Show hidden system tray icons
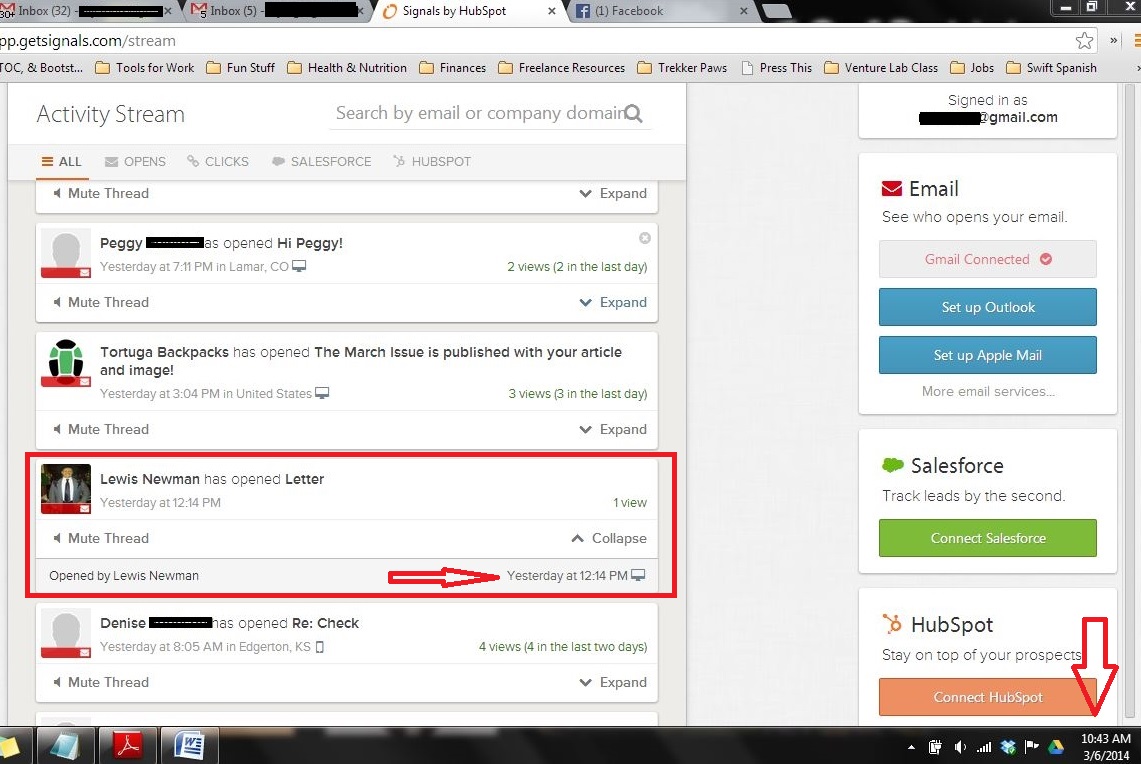The width and height of the screenshot is (1141, 764). (x=911, y=747)
